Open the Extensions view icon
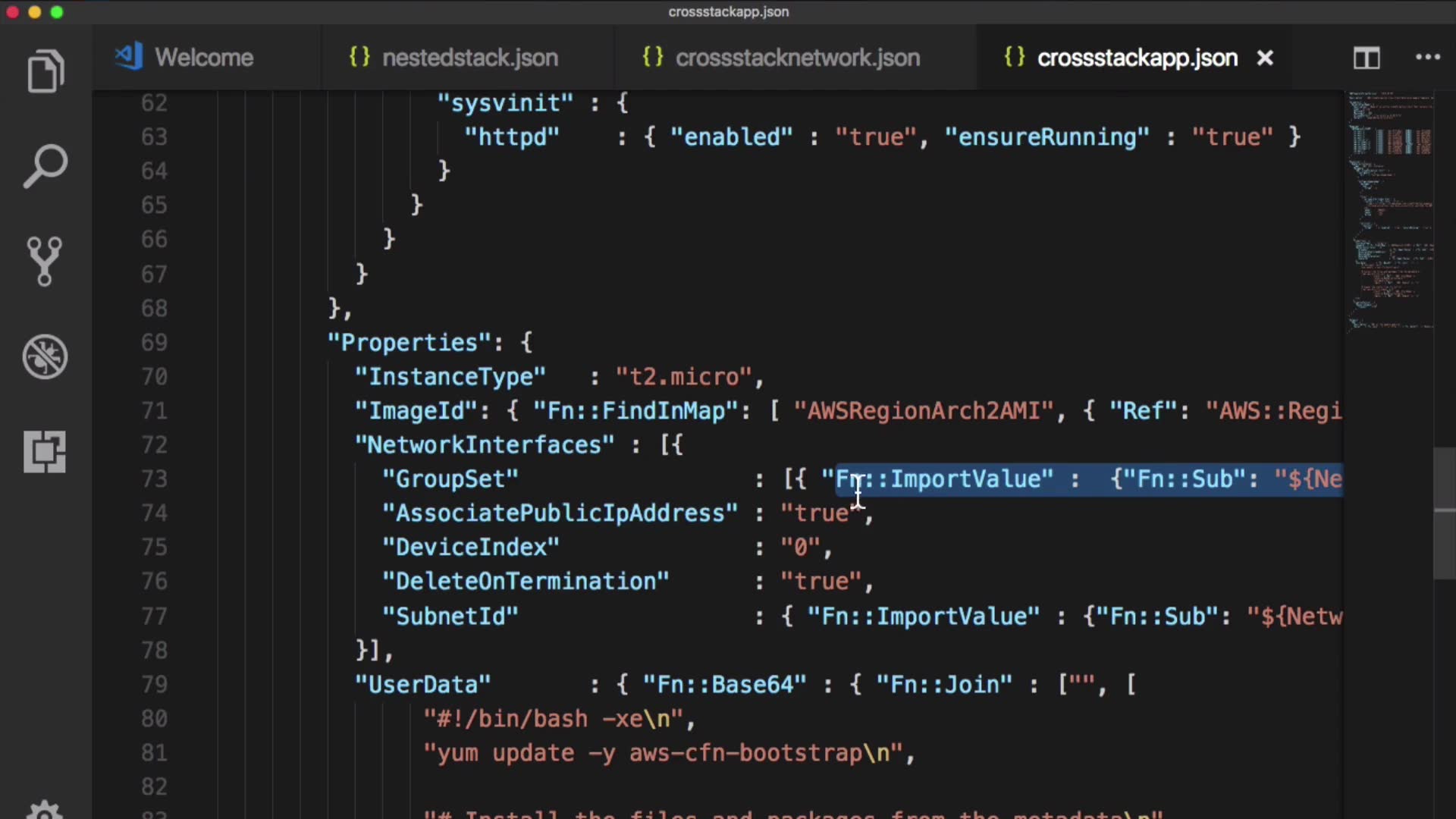 [45, 452]
